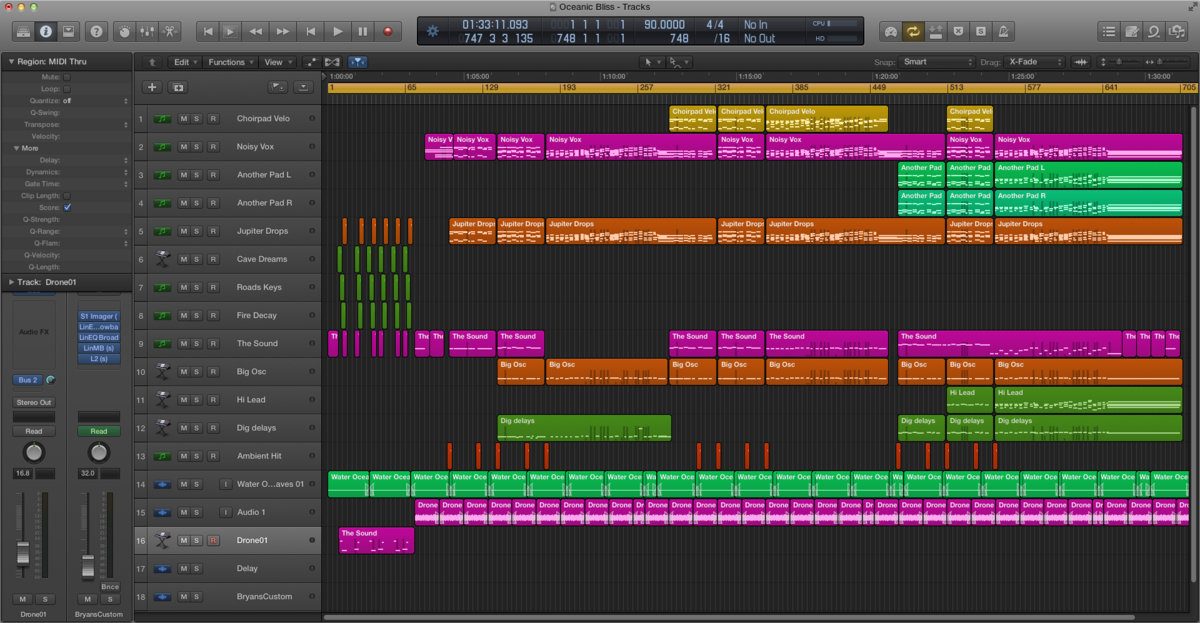Click the Stereo Out output button
The height and width of the screenshot is (623, 1200).
coord(33,402)
